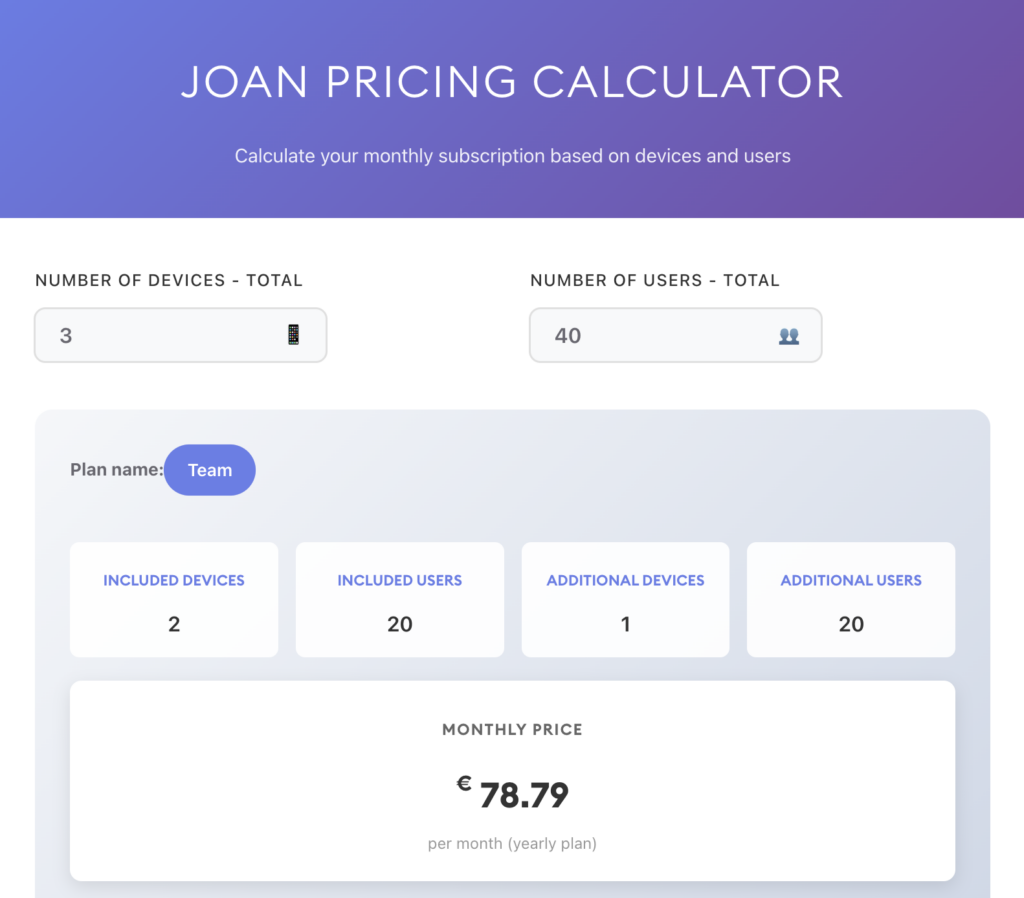
Task: Select the ADDITIONAL USERS card
Action: pos(850,599)
